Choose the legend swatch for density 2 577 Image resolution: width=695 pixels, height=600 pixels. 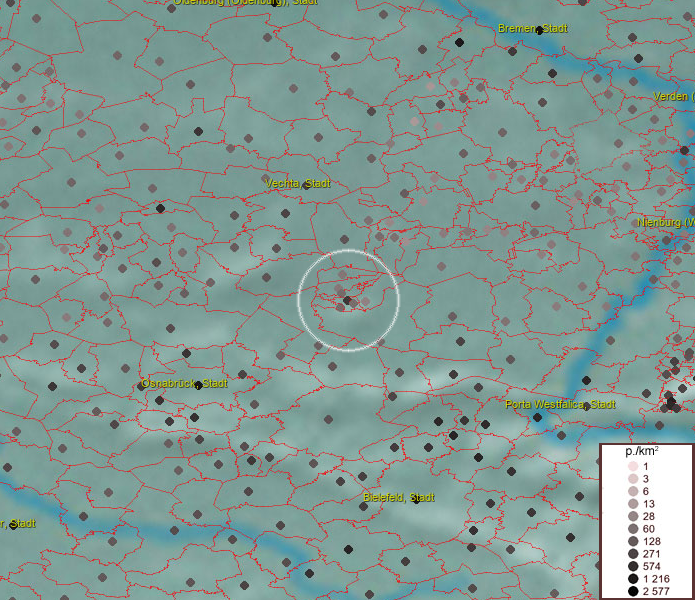coord(633,591)
